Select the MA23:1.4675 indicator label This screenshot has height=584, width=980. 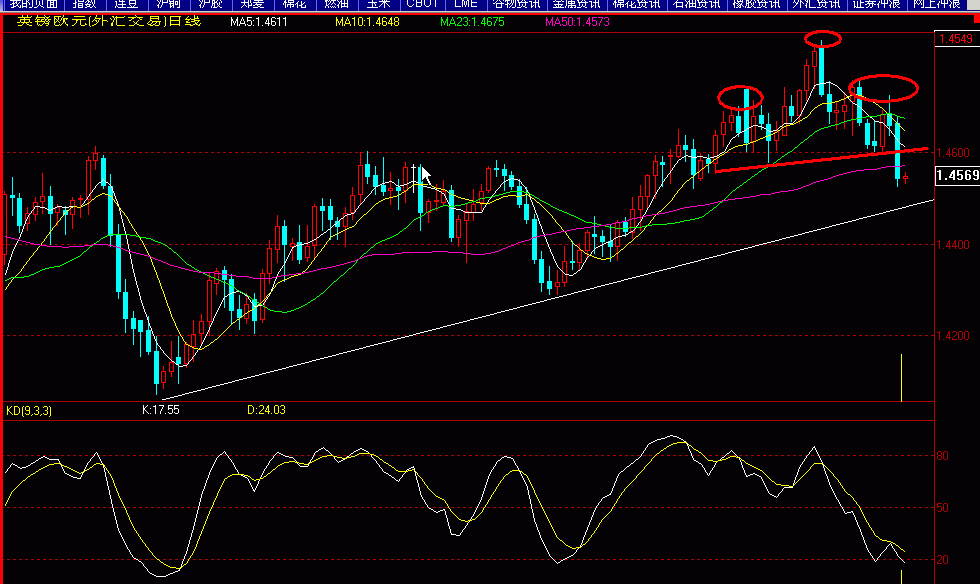[472, 22]
